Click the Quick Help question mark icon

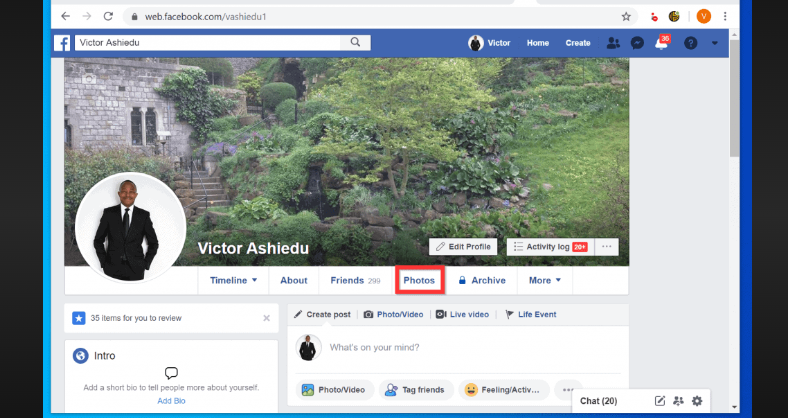click(x=690, y=43)
